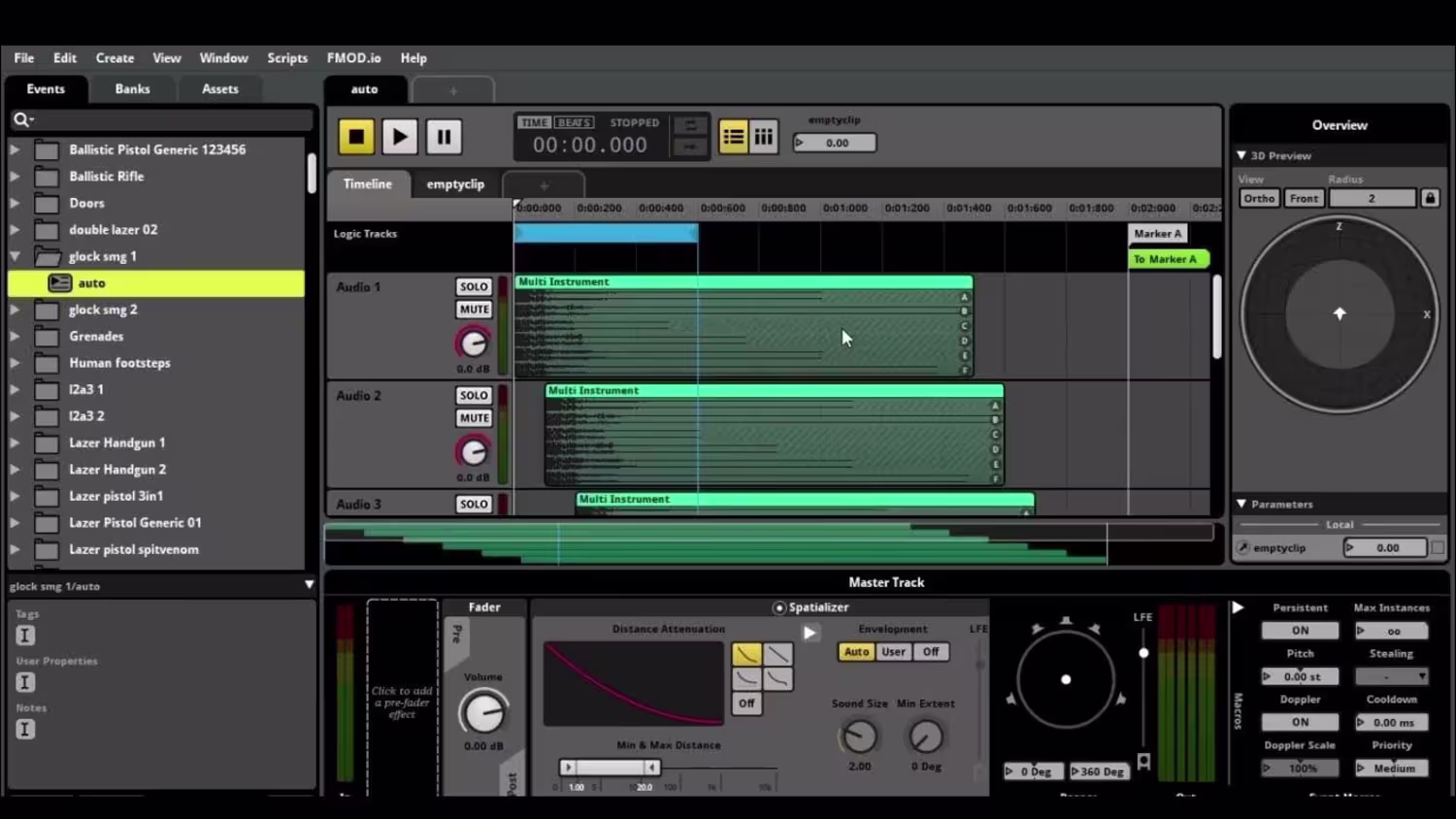Tick the checkbox right of emptyclip value 0.00
Screen dimensions: 1456x819
pos(1438,548)
